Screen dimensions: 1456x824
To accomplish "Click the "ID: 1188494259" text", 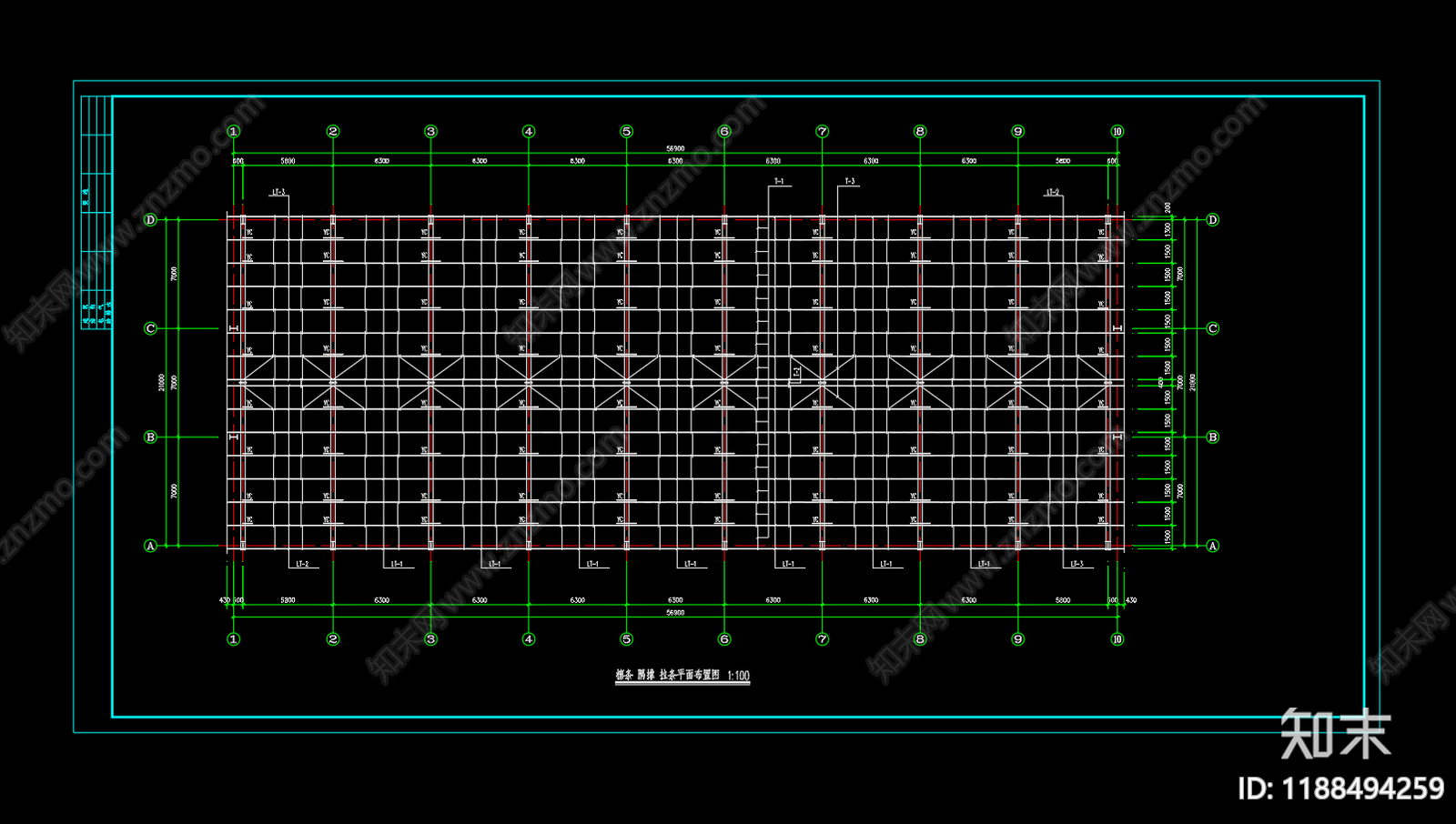I will click(x=1340, y=789).
